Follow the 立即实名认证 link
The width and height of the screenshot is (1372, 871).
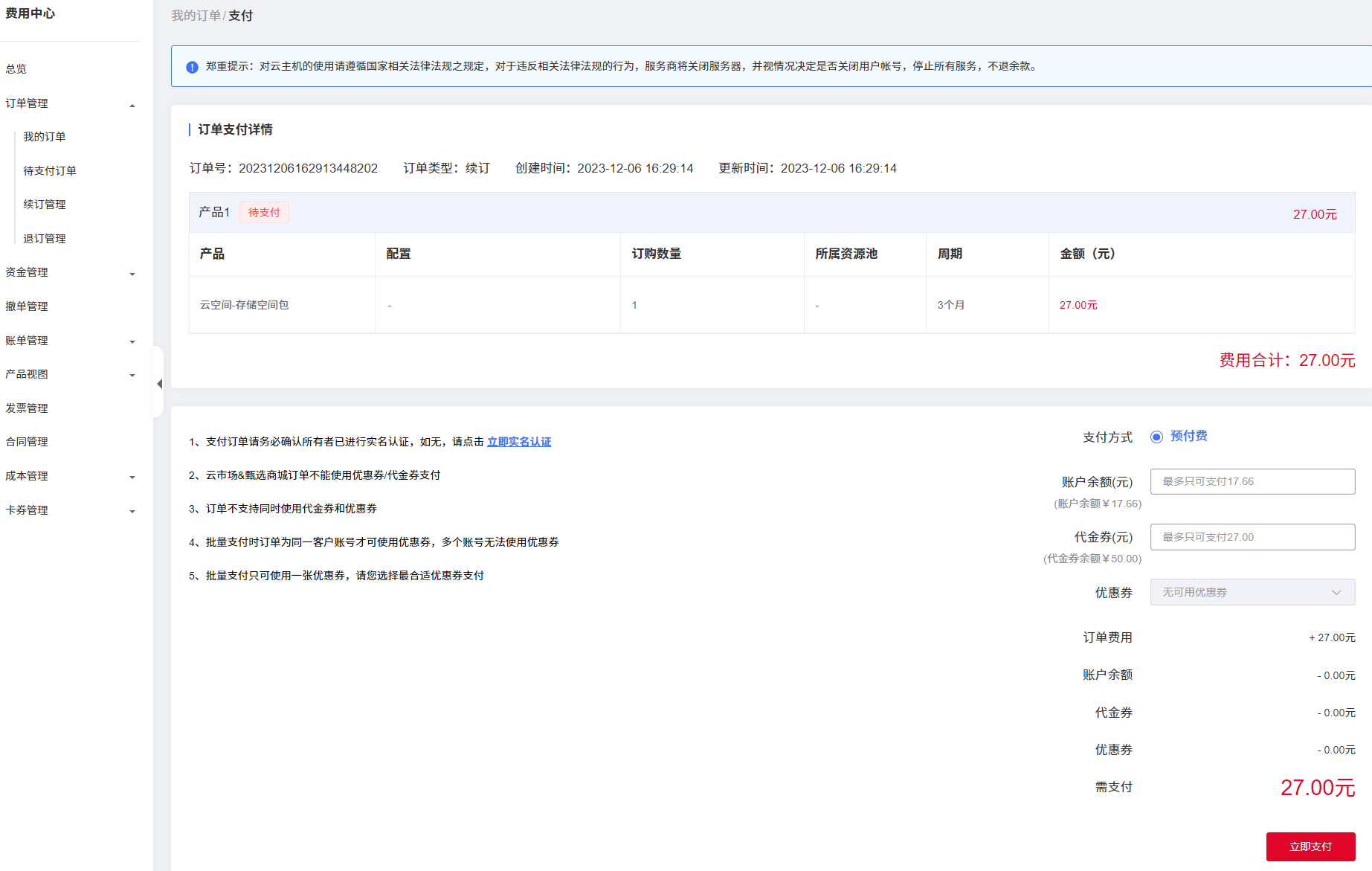(519, 442)
